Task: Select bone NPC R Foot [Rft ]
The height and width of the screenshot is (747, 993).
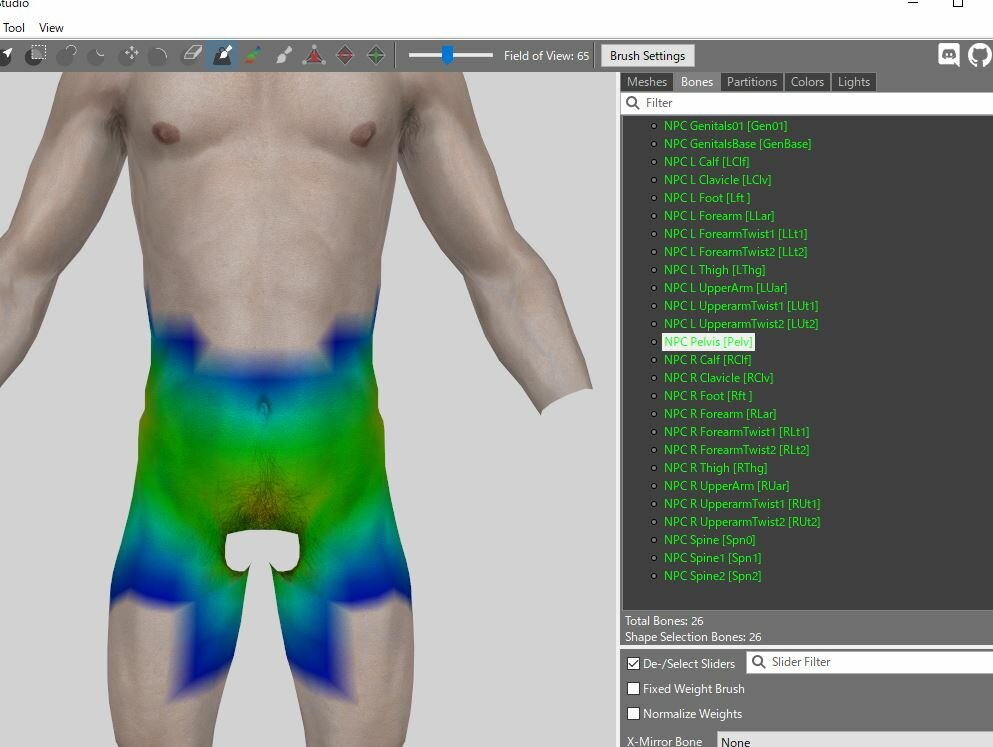Action: (708, 396)
